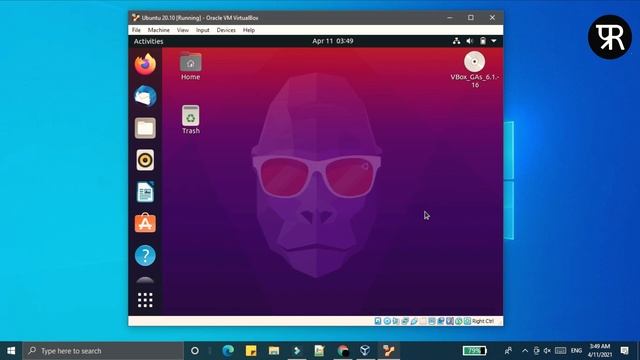Open Sticky Notes on the taskbar
The height and width of the screenshot is (360, 640).
click(x=251, y=351)
